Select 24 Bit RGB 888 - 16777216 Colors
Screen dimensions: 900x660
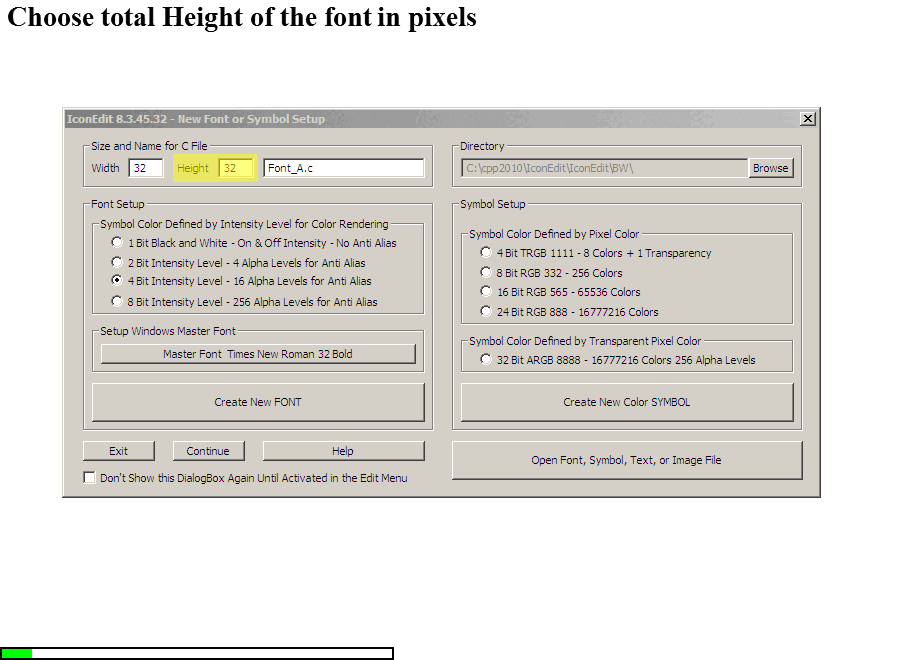pyautogui.click(x=485, y=311)
